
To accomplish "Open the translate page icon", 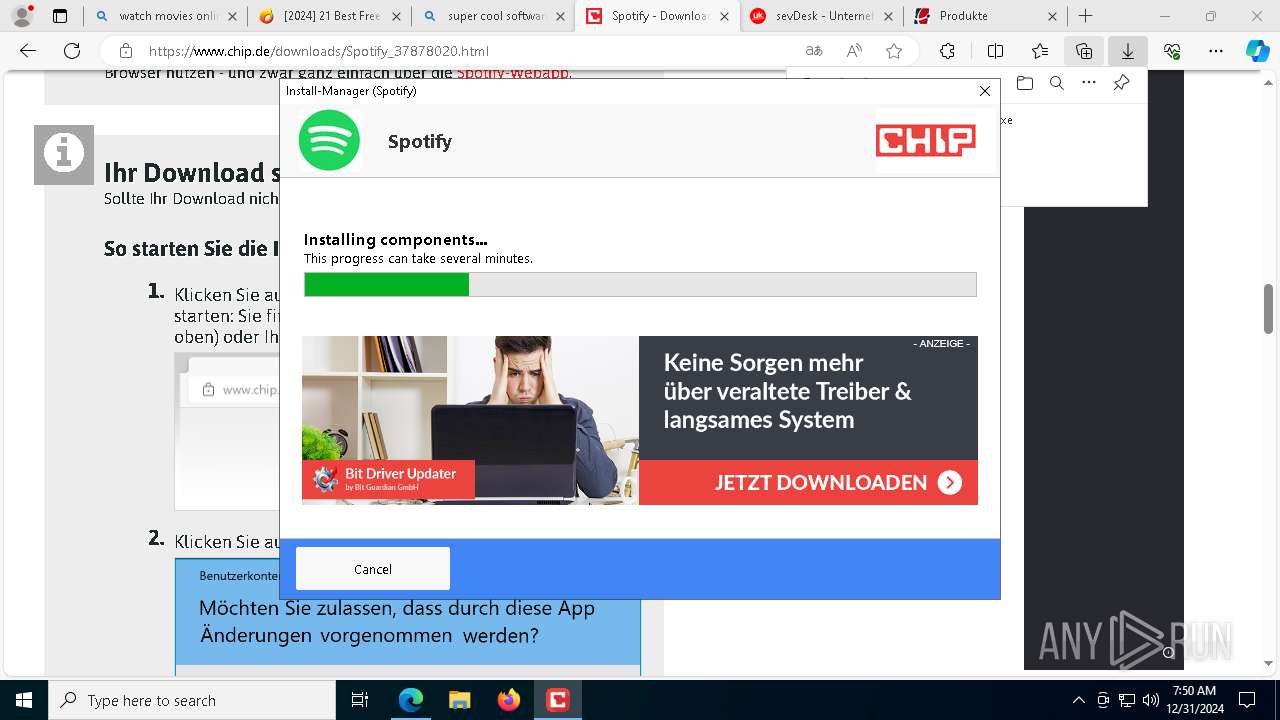I will click(814, 51).
